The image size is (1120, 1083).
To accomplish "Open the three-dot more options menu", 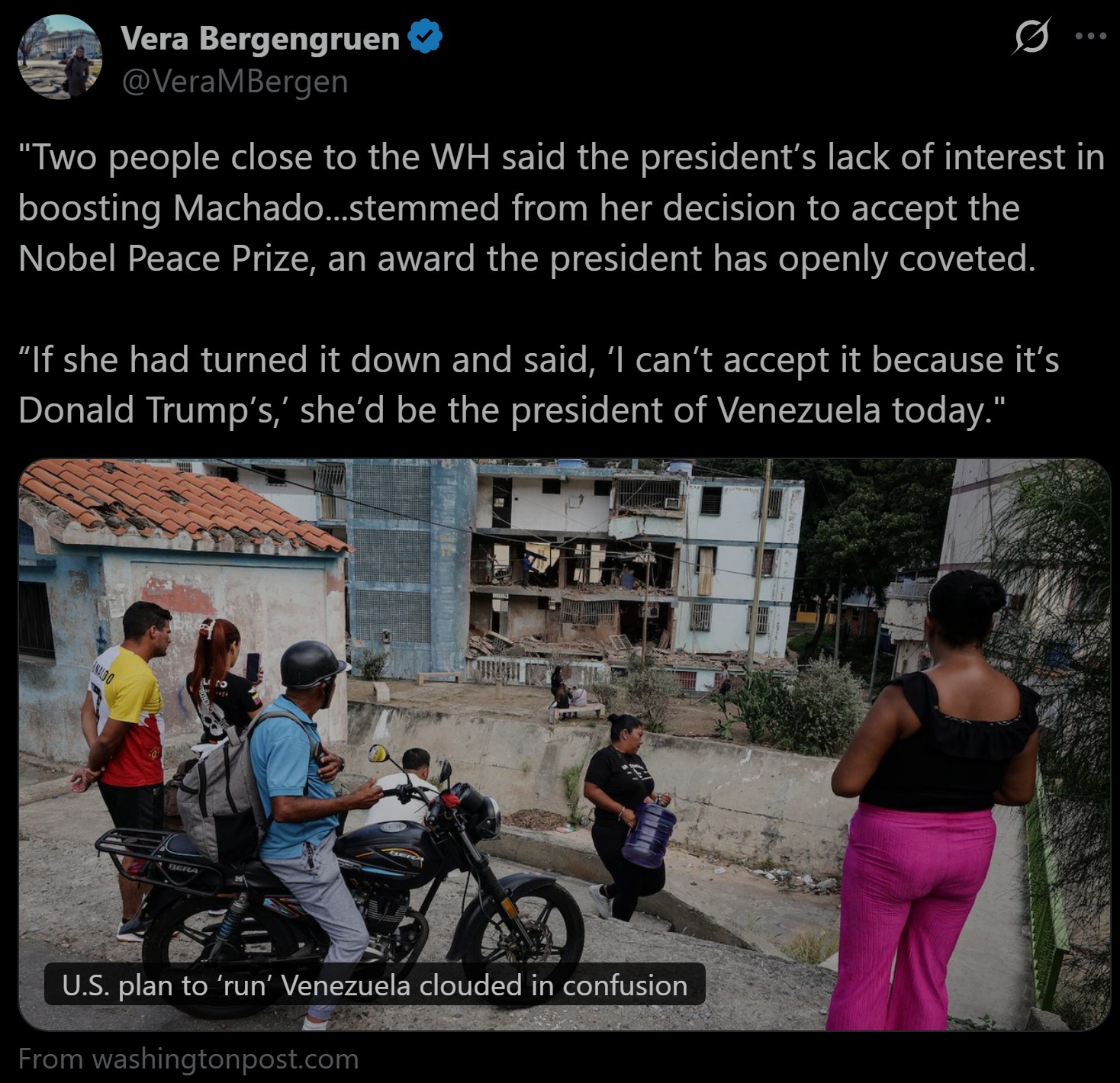I will (1091, 36).
